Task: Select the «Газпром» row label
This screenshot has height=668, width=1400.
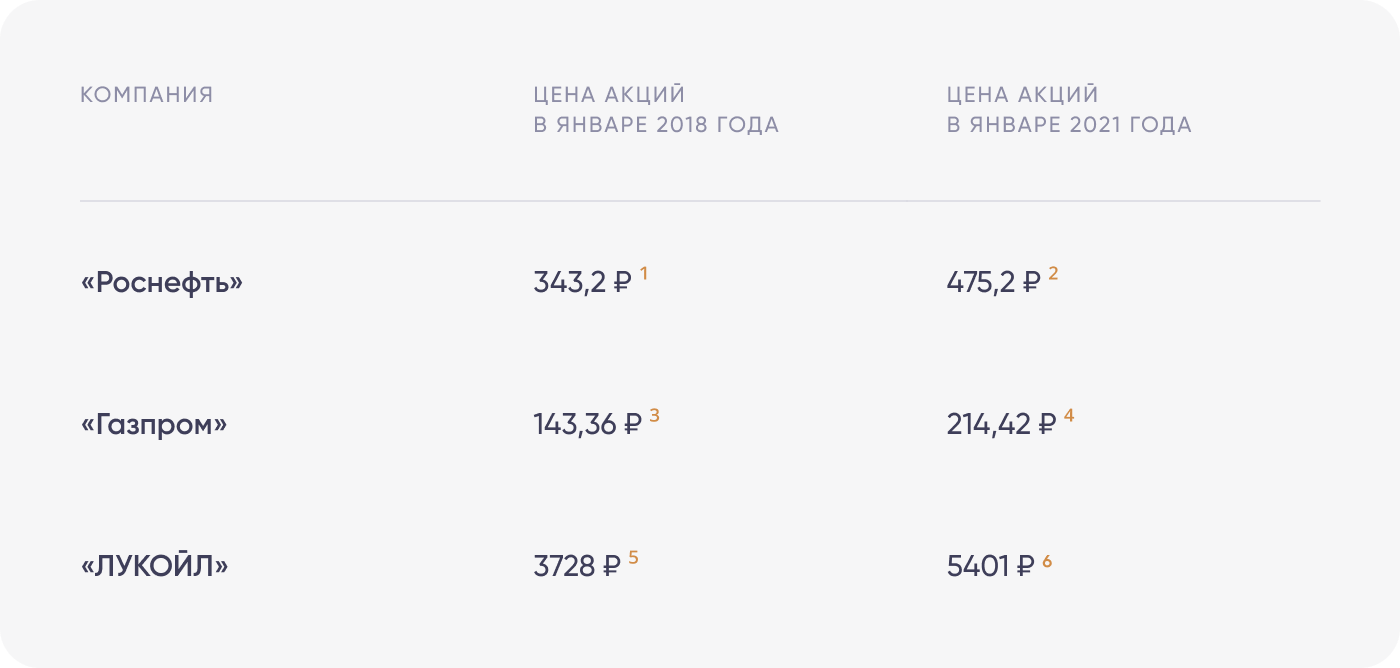Action: (x=154, y=425)
